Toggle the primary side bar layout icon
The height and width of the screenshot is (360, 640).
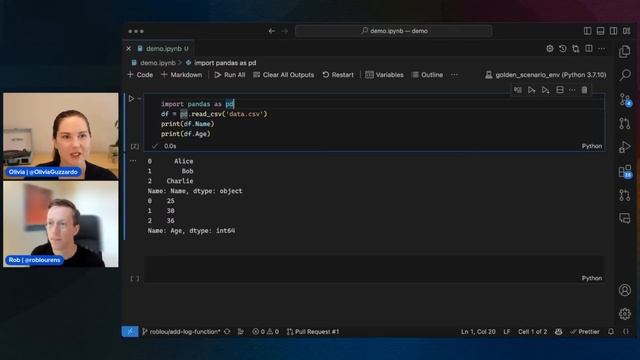[587, 31]
